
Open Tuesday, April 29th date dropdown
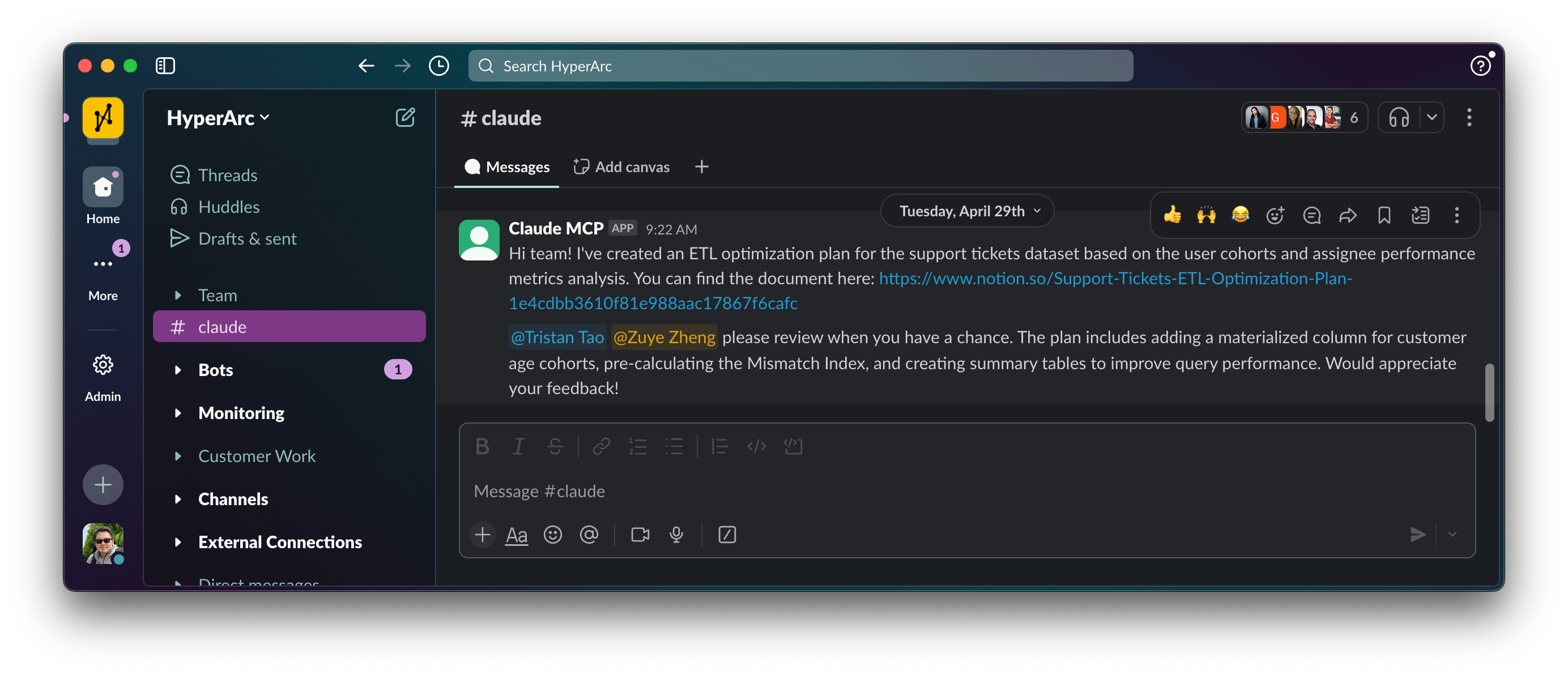pyautogui.click(x=966, y=211)
